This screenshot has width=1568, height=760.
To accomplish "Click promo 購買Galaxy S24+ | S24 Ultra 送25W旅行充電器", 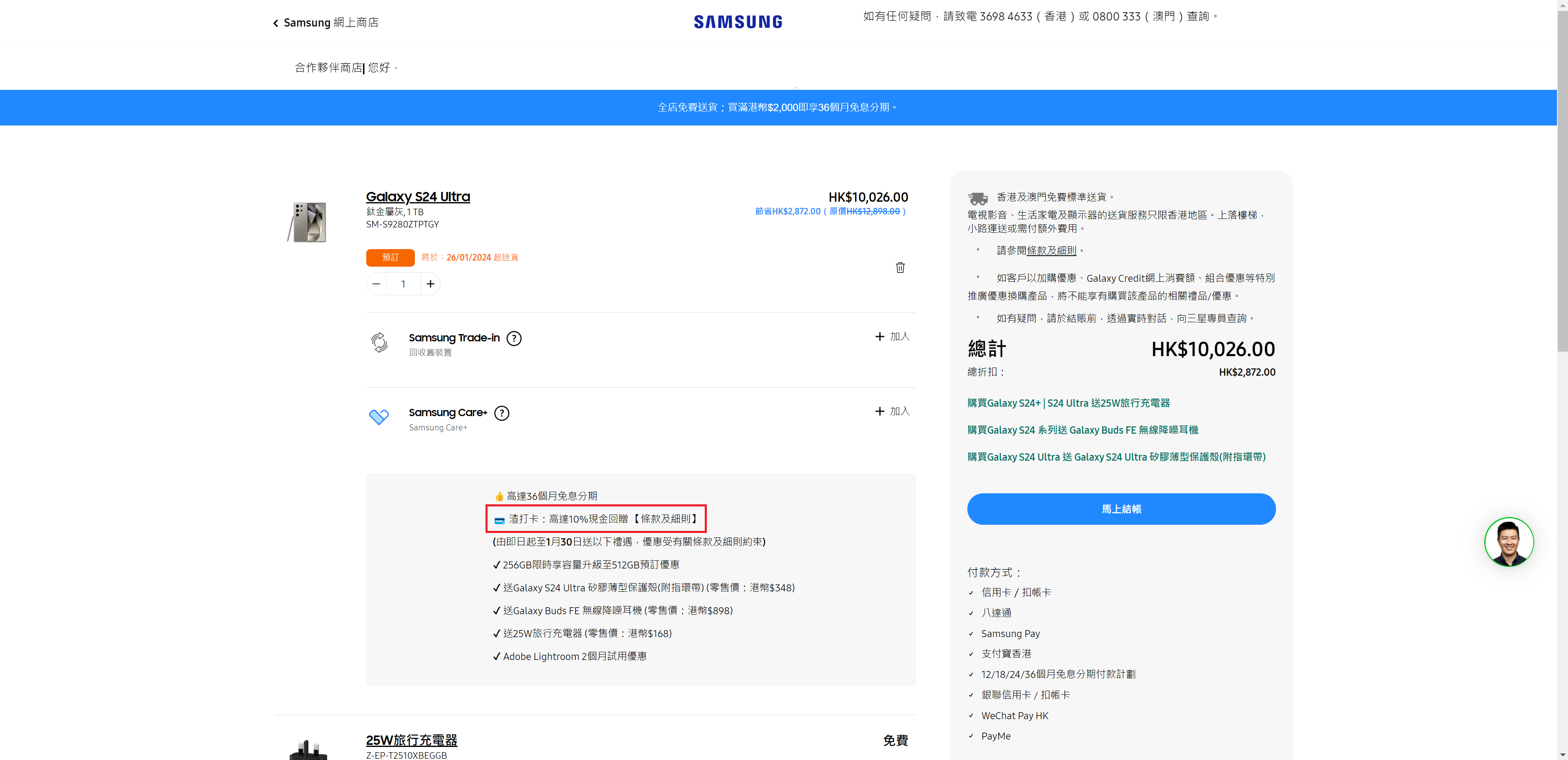I will click(1068, 403).
